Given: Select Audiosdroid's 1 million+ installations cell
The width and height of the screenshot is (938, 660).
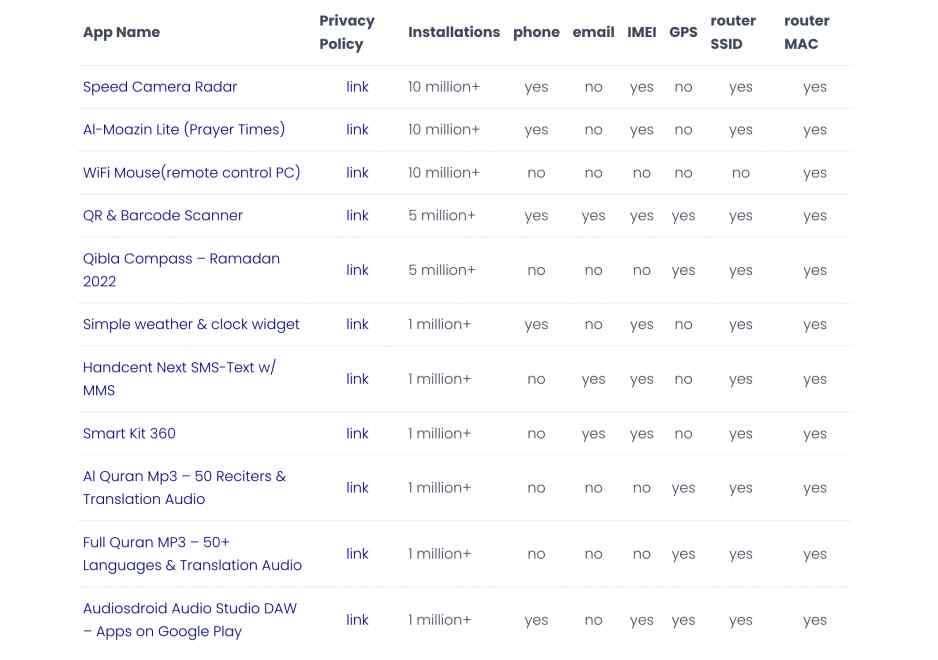Looking at the screenshot, I should [440, 620].
